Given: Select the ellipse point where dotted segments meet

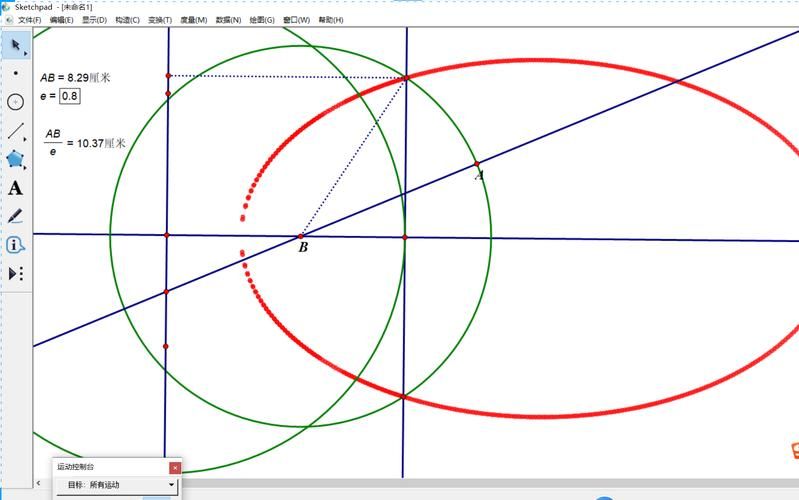Looking at the screenshot, I should (406, 77).
